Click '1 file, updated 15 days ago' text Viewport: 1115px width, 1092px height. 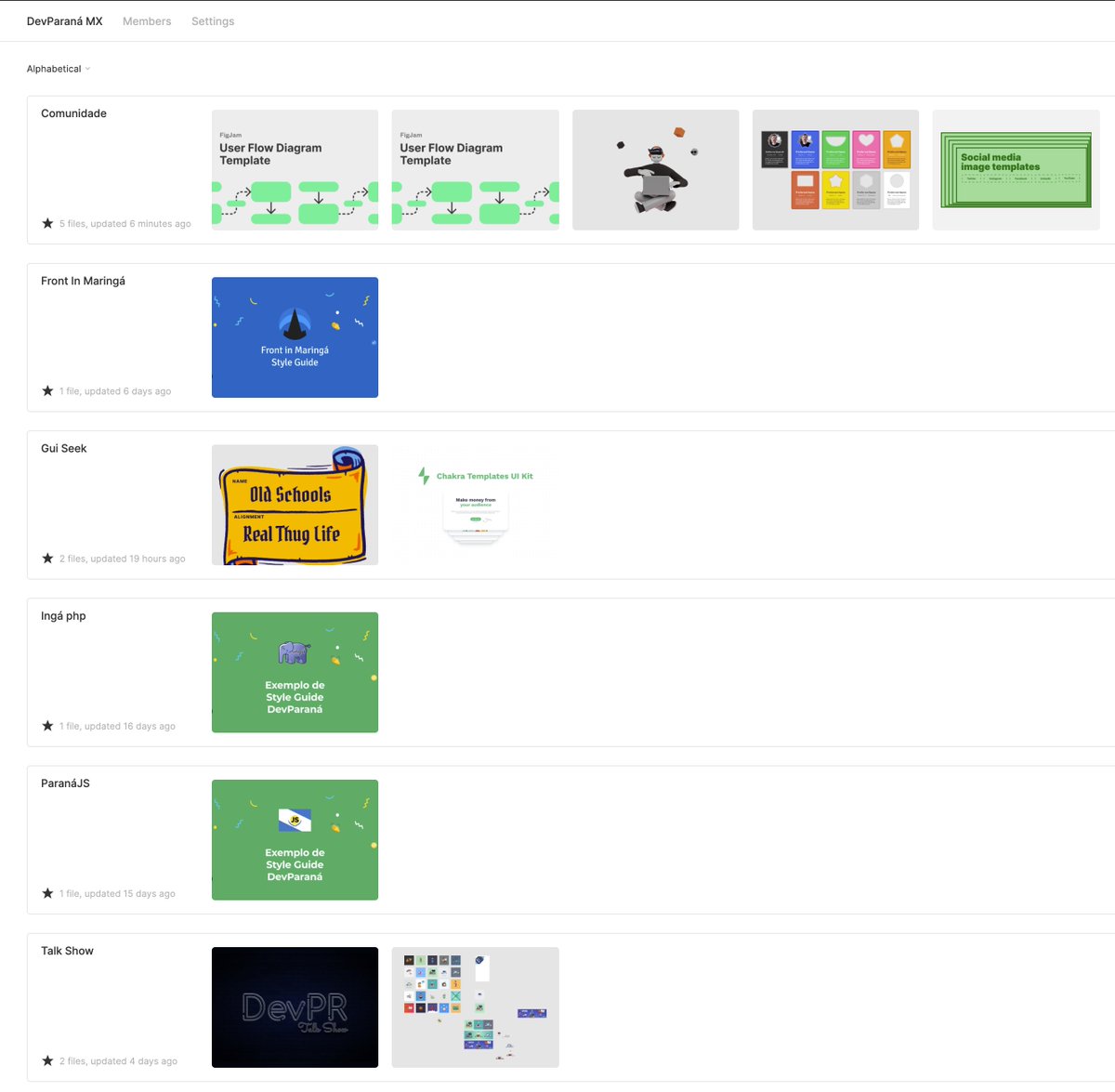[x=117, y=894]
